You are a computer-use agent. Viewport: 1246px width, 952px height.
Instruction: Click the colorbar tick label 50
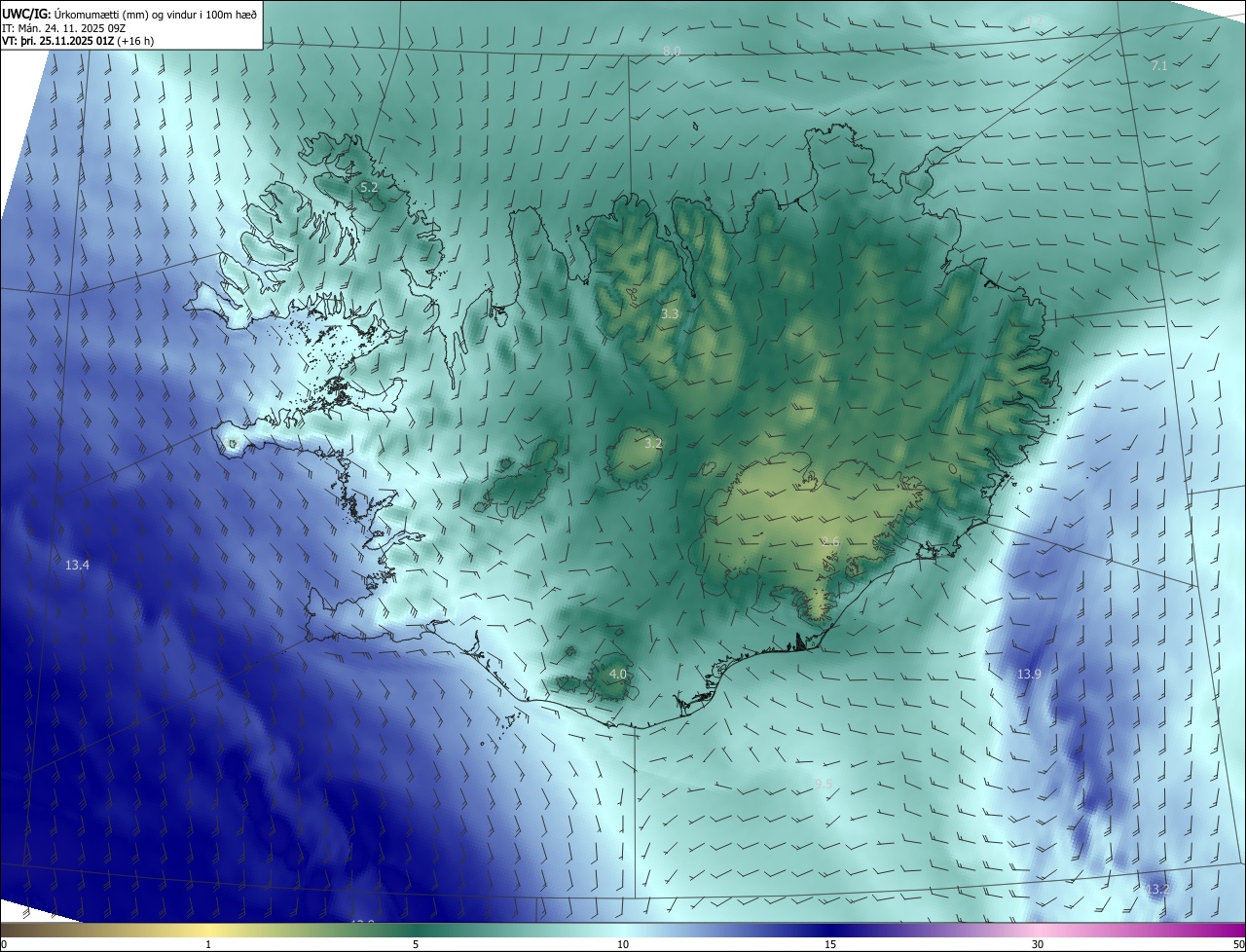tap(1238, 944)
